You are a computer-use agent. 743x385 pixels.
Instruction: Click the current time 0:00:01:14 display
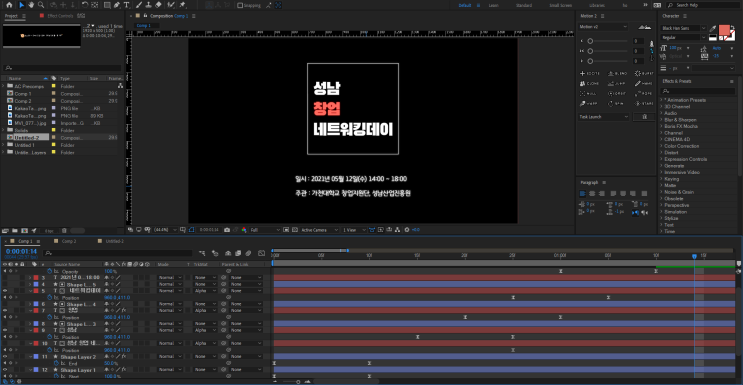click(21, 251)
